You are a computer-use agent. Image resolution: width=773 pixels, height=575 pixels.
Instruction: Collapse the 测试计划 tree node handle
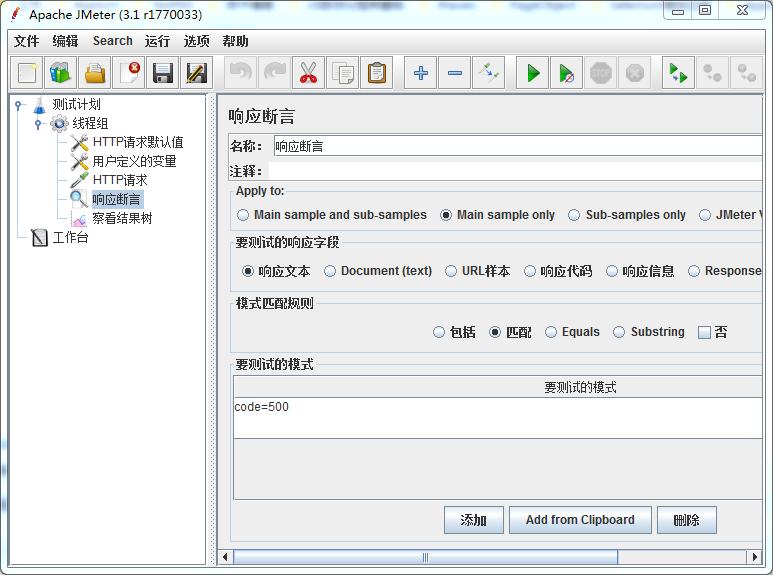[18, 105]
